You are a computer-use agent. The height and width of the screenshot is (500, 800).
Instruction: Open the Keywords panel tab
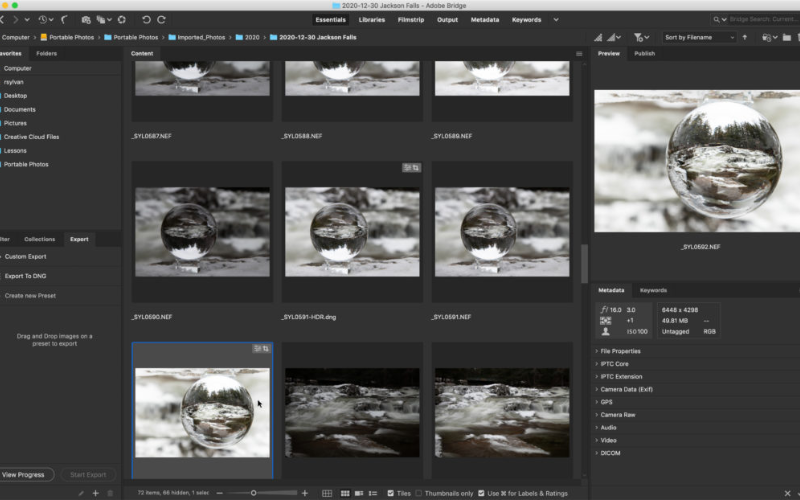pos(653,290)
